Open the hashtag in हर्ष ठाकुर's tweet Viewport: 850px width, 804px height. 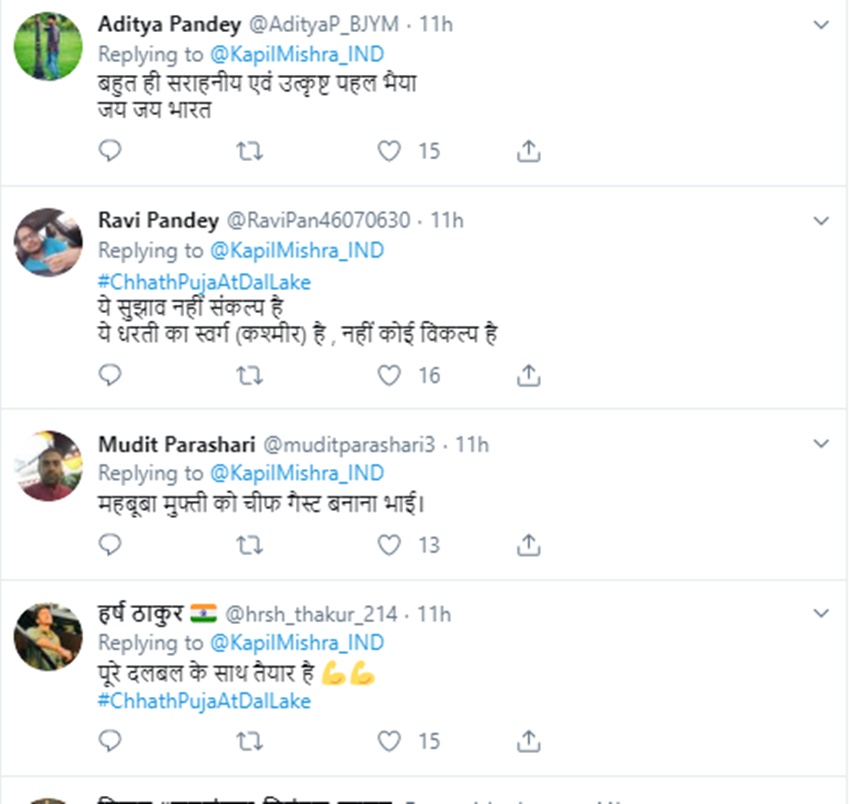pos(204,701)
